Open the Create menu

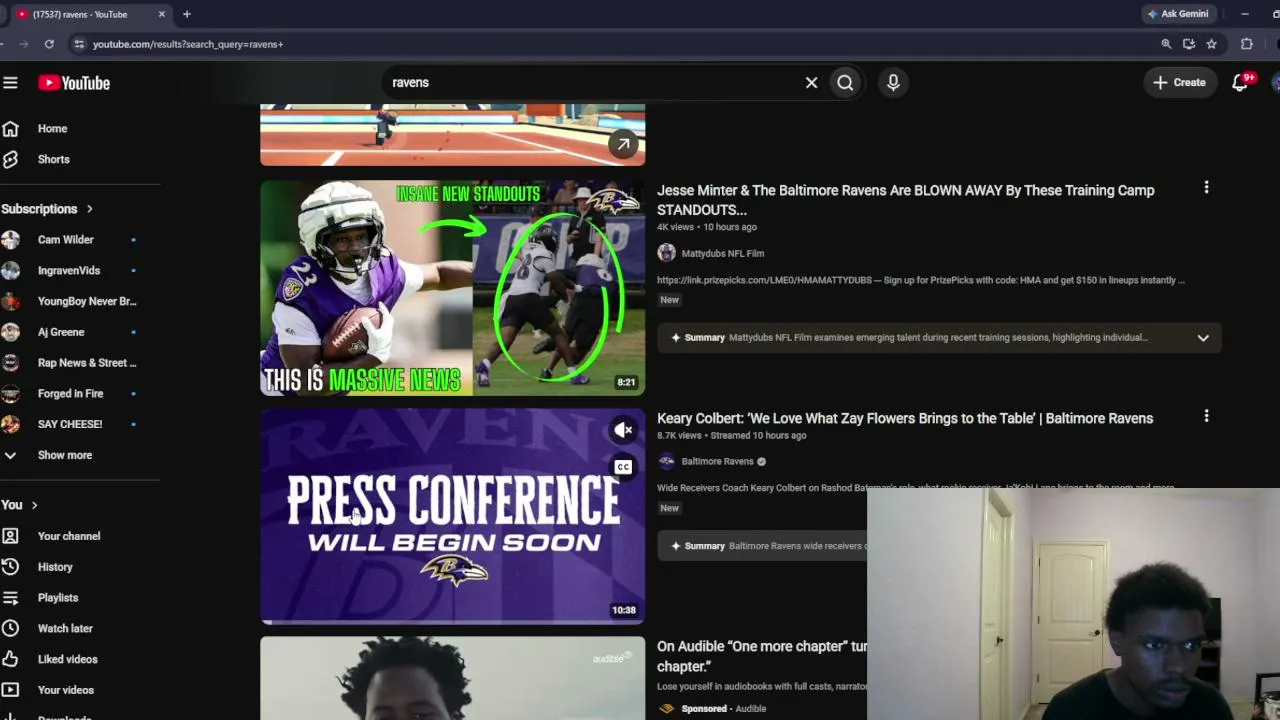1180,83
